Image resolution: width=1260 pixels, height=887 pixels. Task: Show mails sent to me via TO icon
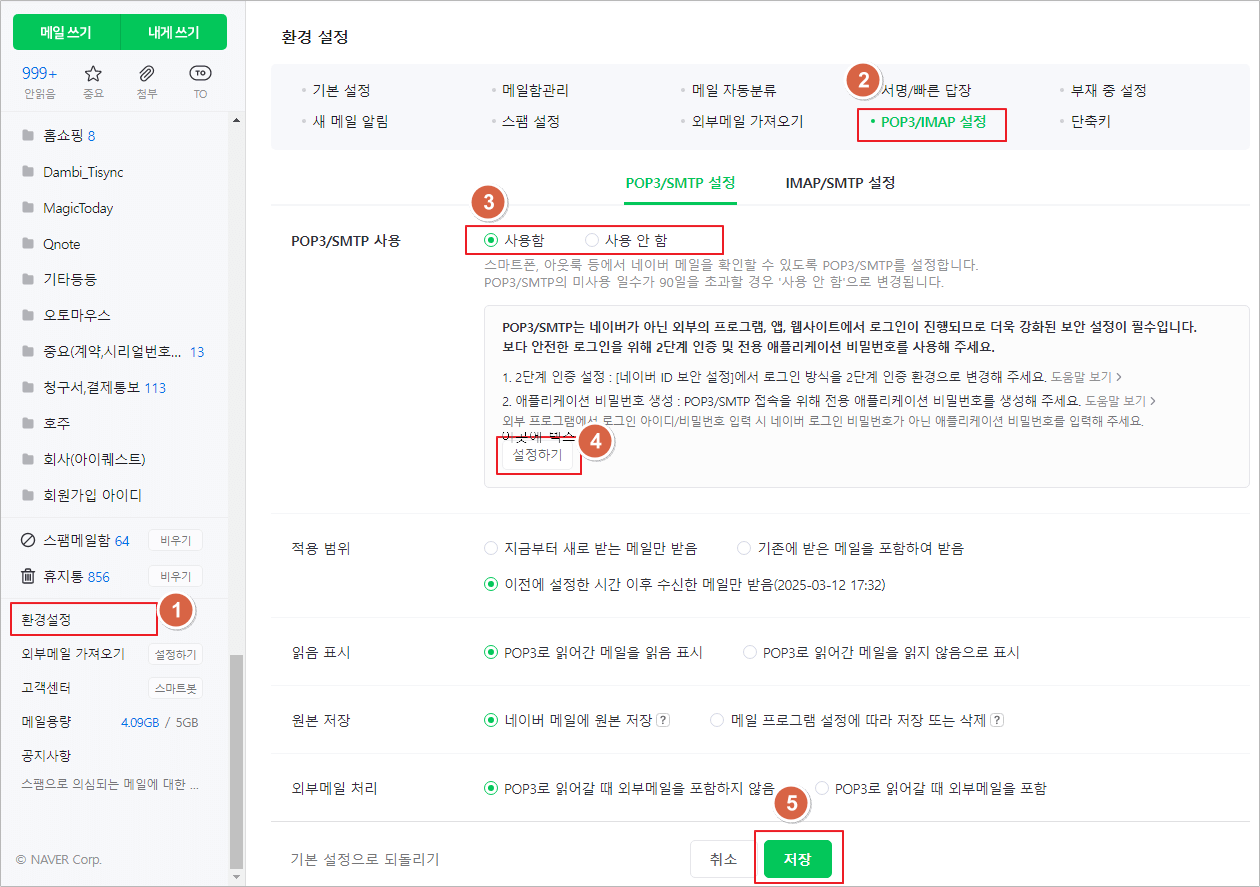200,82
